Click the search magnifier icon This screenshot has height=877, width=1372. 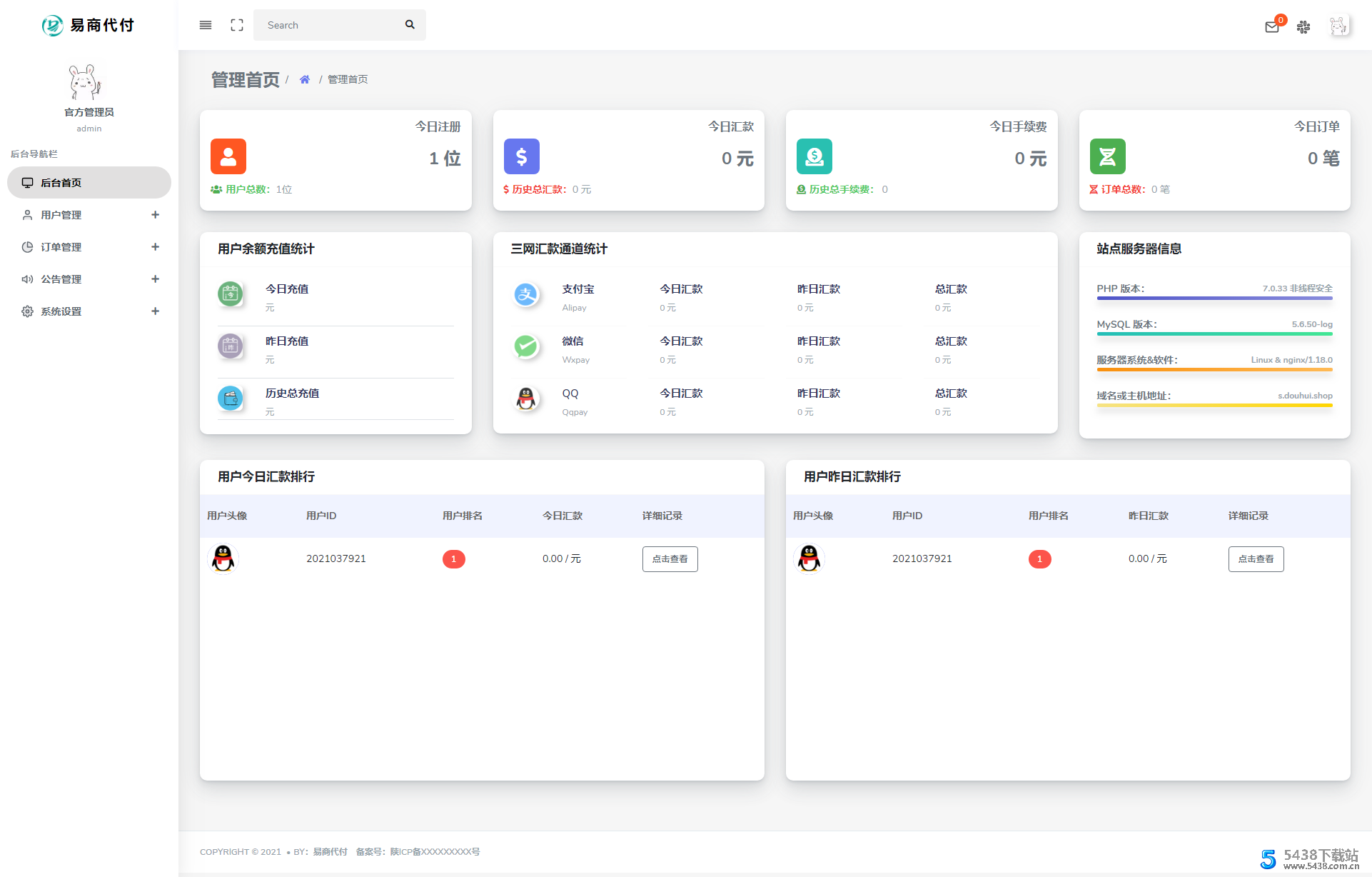(410, 25)
